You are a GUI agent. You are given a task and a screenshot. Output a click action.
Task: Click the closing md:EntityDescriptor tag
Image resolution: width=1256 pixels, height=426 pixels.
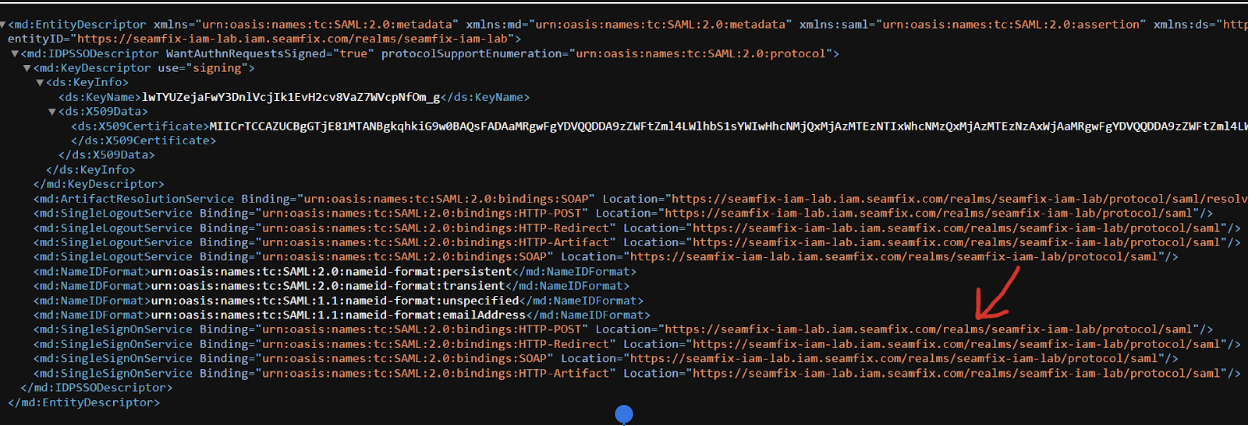pos(84,402)
